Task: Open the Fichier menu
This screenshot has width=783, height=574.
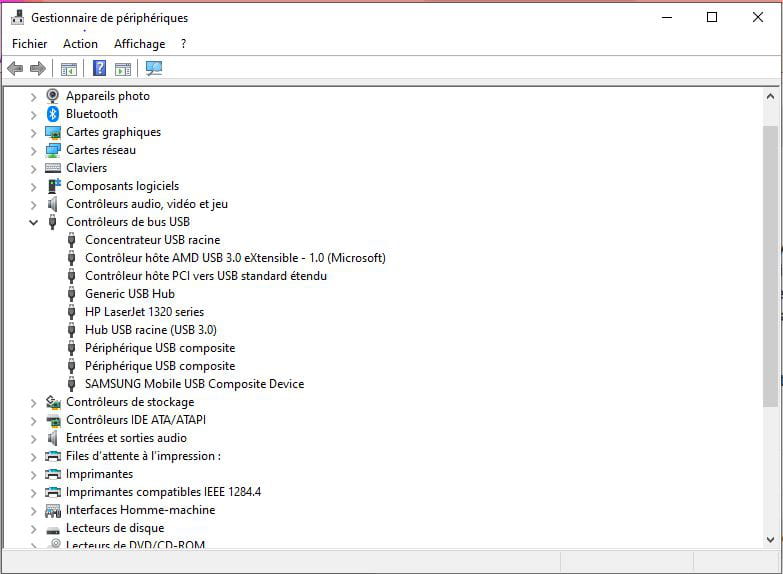Action: (29, 44)
